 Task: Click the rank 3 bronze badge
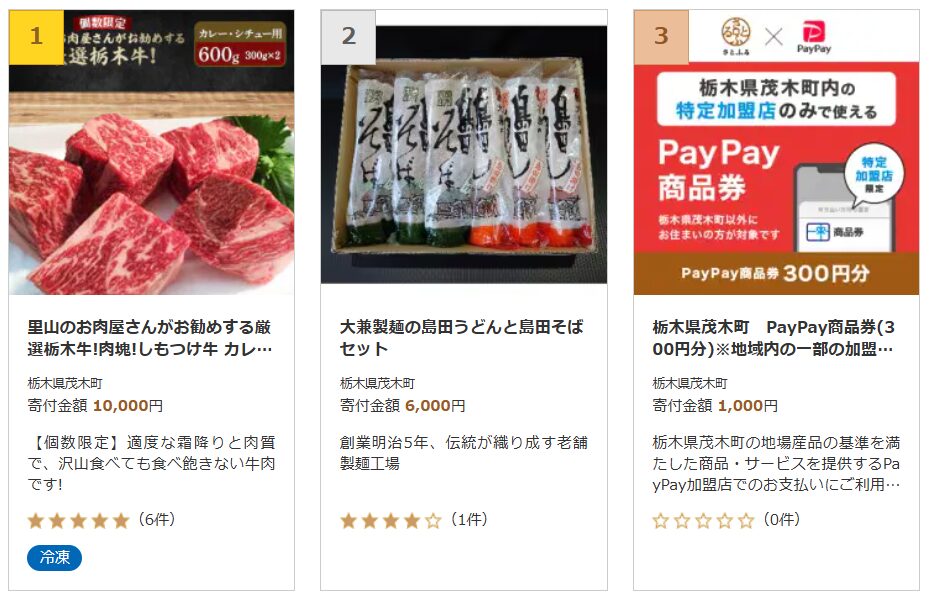pyautogui.click(x=661, y=37)
